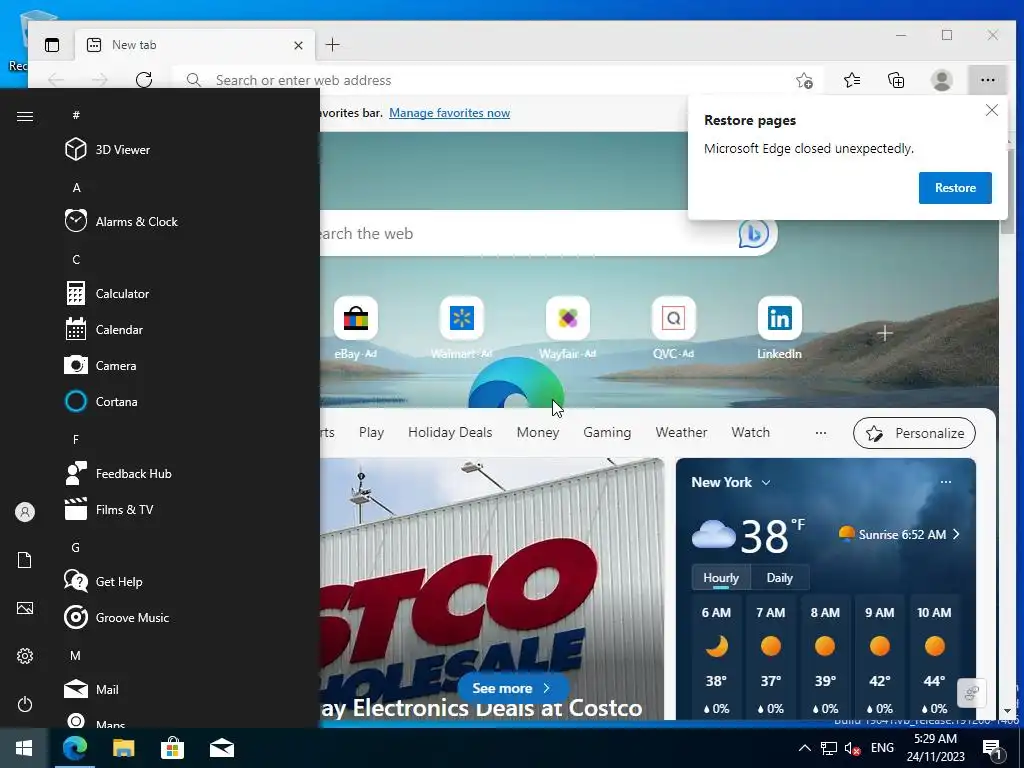The image size is (1024, 768).
Task: Open Documents from the Start sidebar
Action: [x=25, y=560]
